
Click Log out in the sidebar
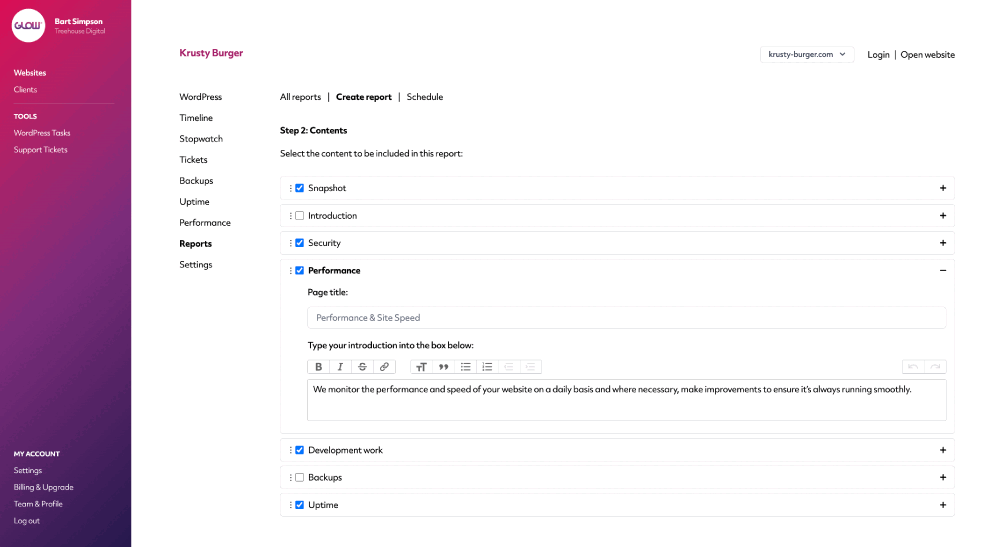click(27, 521)
